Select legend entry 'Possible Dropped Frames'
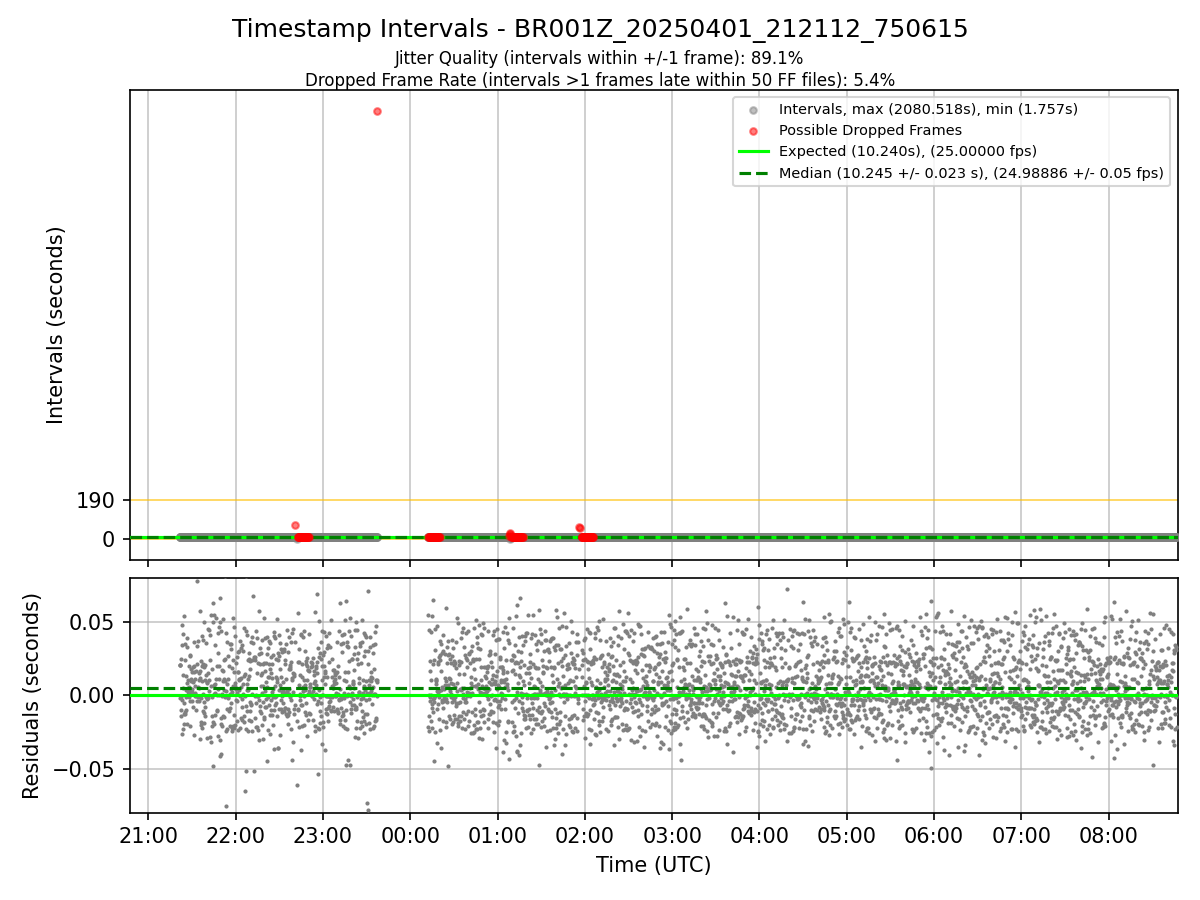Image resolution: width=1200 pixels, height=900 pixels. [x=870, y=130]
